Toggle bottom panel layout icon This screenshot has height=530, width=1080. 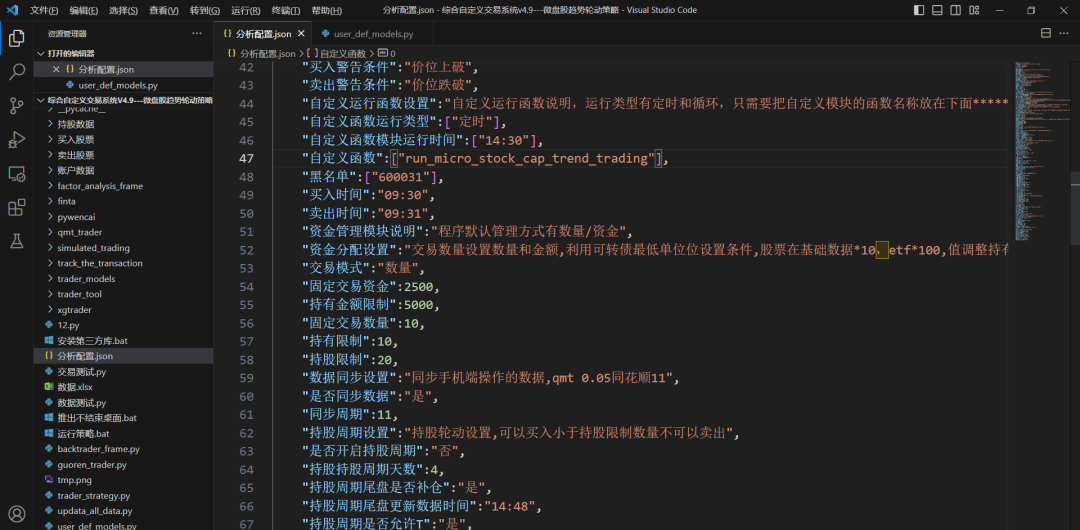coord(937,10)
